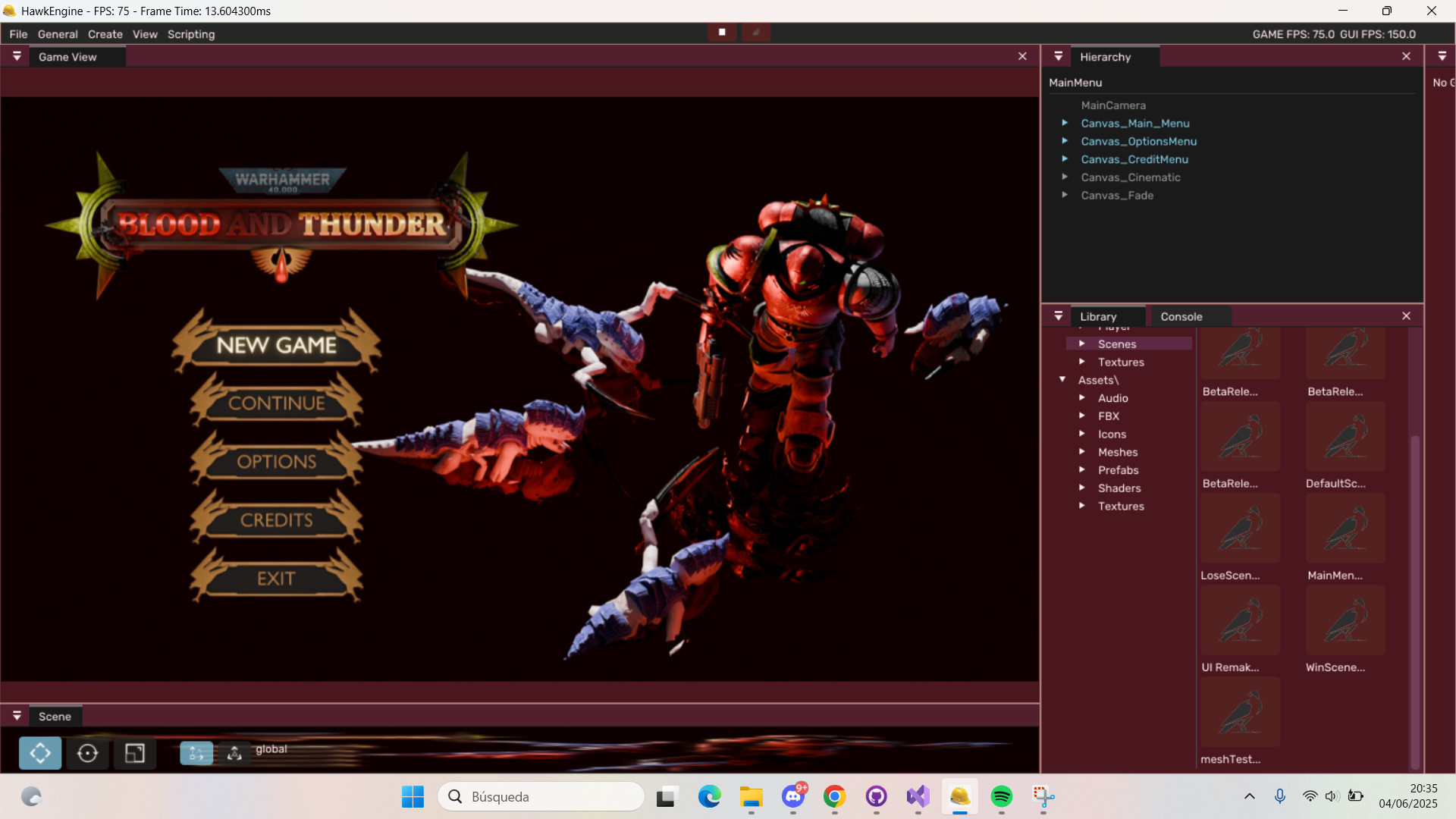Viewport: 1456px width, 819px height.
Task: Click the NEW GAME button
Action: pyautogui.click(x=277, y=345)
